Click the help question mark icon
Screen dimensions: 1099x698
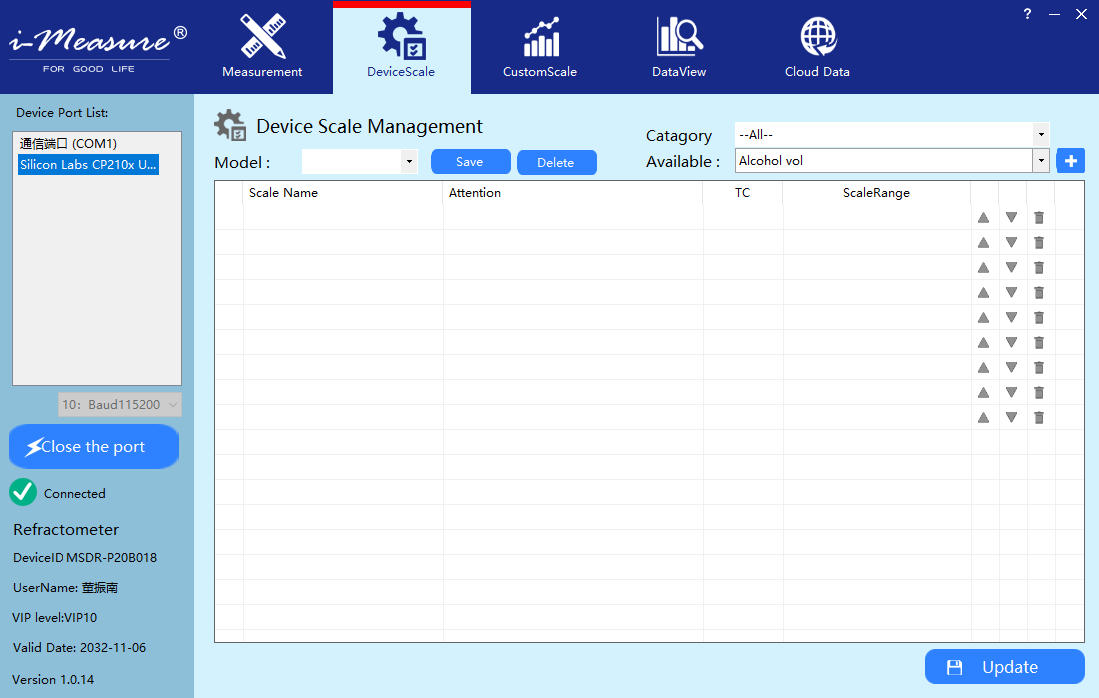click(x=1027, y=14)
